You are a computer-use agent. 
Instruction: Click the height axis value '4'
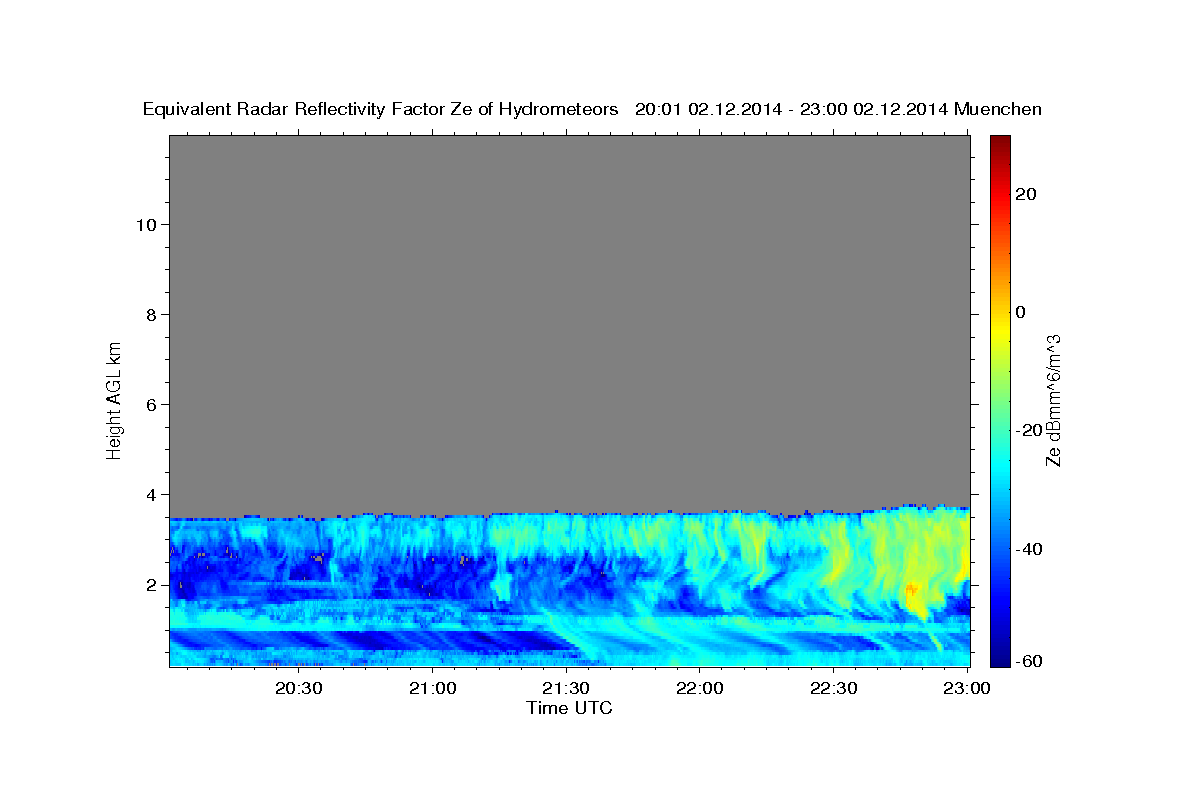tap(152, 494)
